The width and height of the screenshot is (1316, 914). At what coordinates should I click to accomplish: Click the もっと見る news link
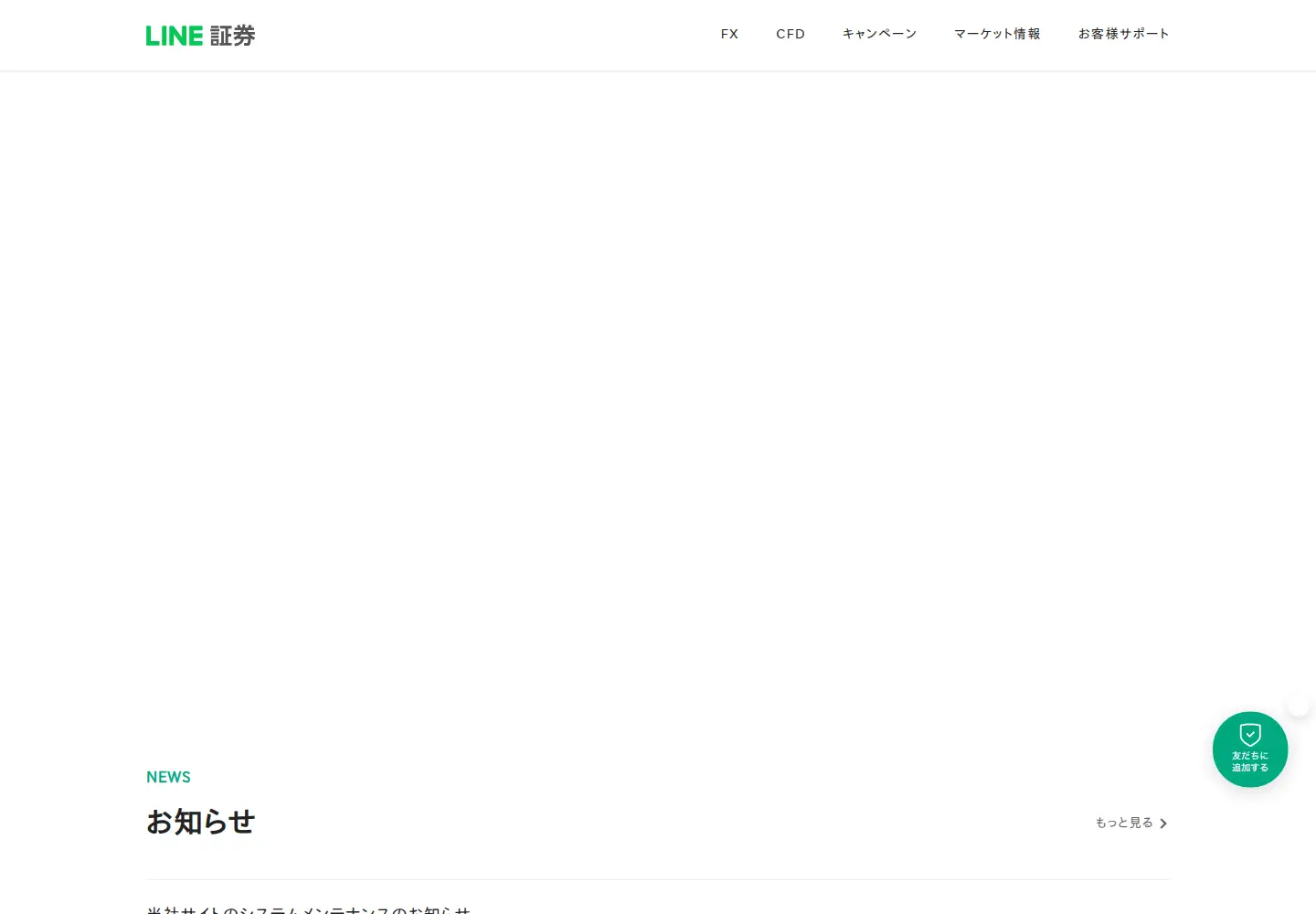point(1131,823)
